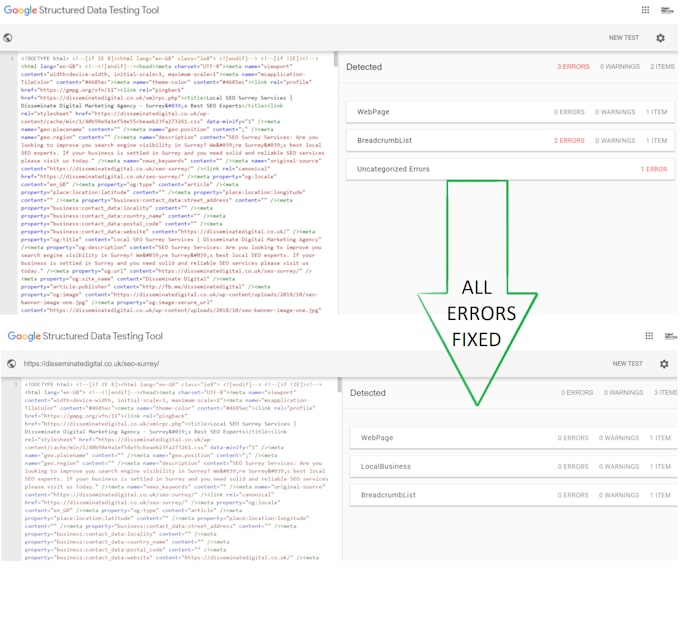Click inside lower HTML source code pane
This screenshot has width=680, height=638.
[177, 470]
